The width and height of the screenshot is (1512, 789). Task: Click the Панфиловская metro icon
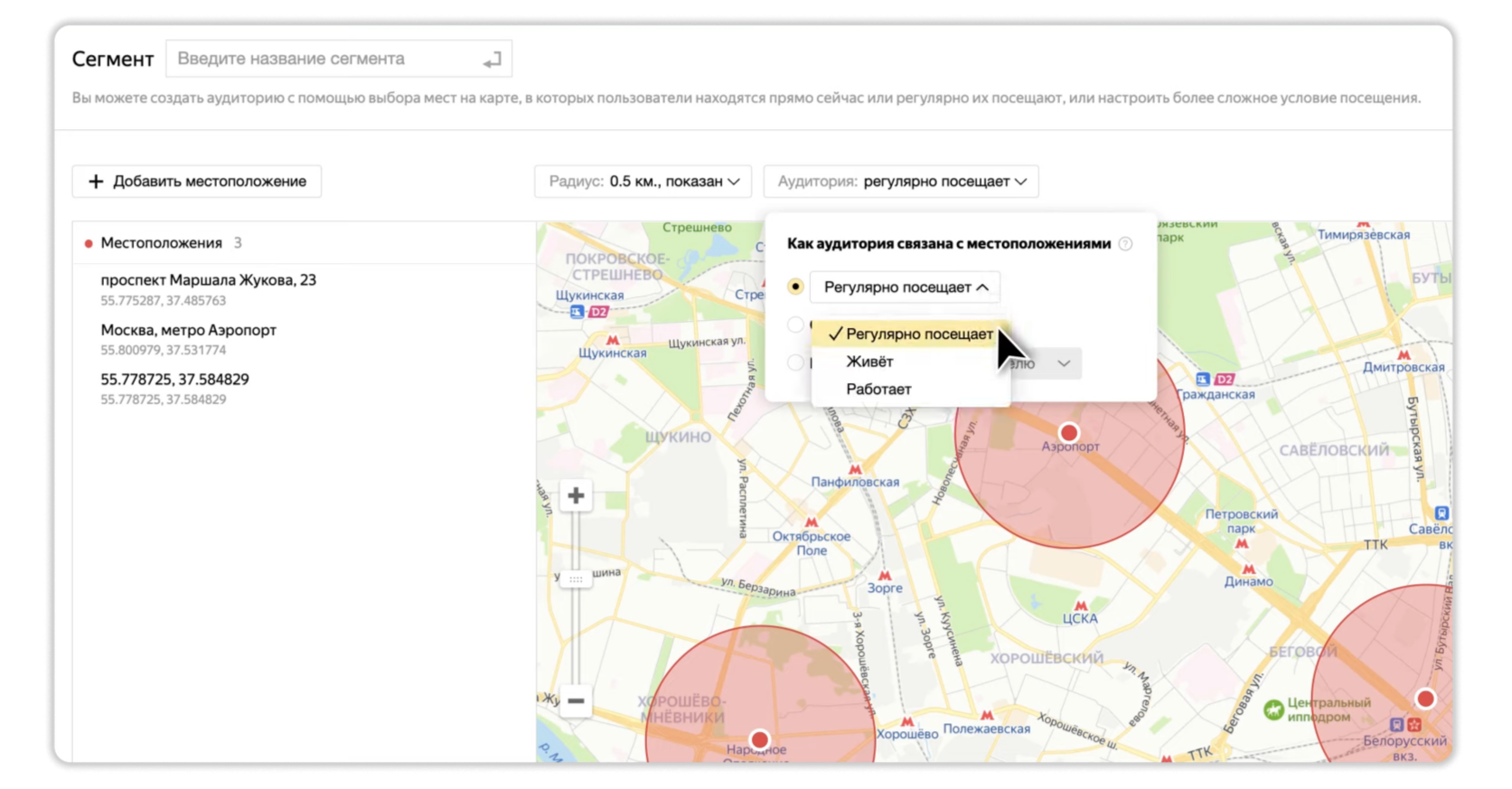(855, 469)
